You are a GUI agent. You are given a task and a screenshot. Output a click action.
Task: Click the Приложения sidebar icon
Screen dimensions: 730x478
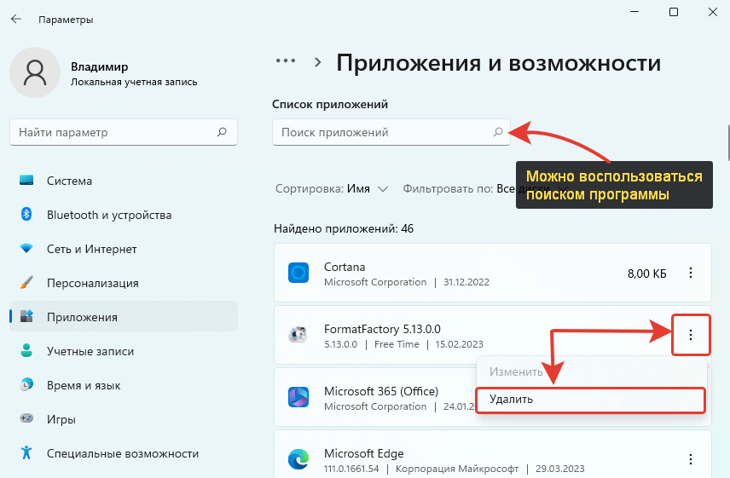click(27, 316)
